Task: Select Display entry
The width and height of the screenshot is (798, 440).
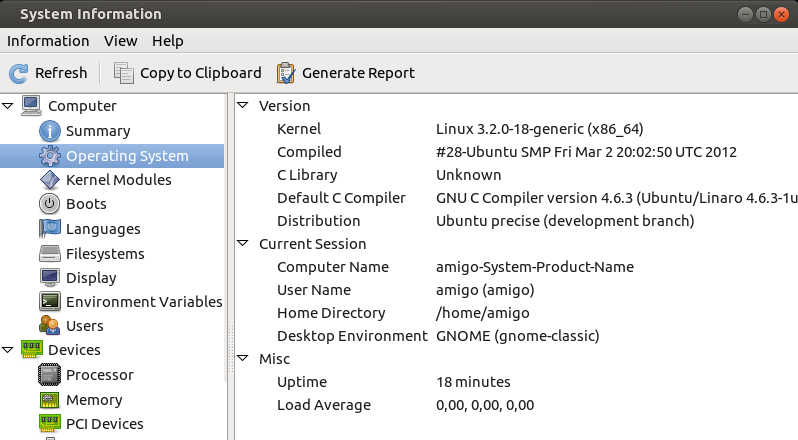Action: click(91, 278)
